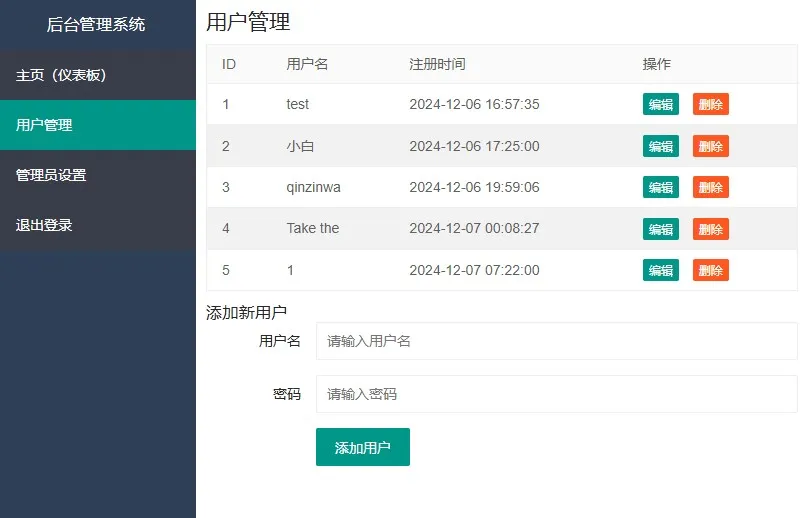Select the username cell test
This screenshot has width=800, height=518.
[x=297, y=104]
